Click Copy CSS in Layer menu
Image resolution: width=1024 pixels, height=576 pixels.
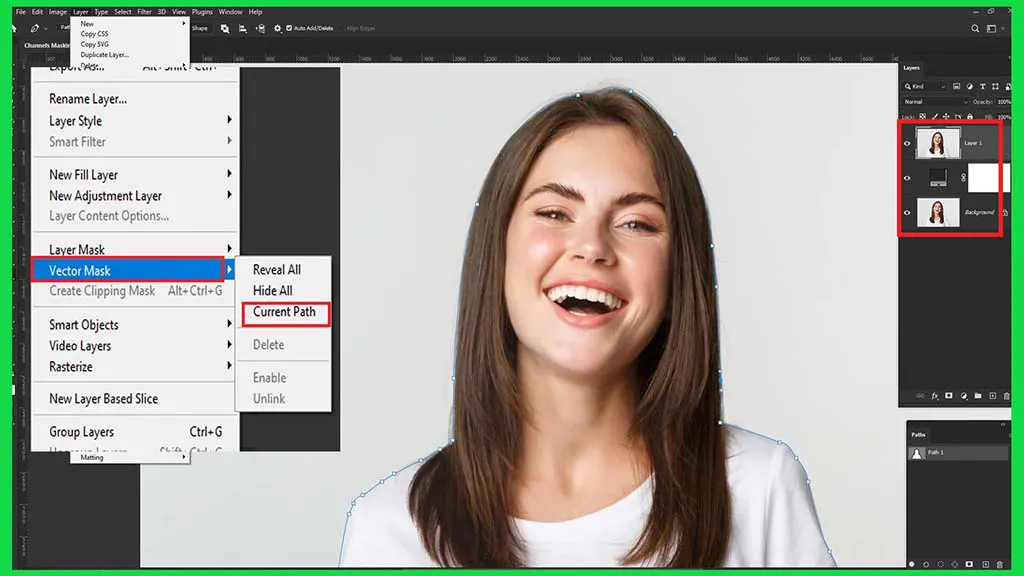pyautogui.click(x=95, y=34)
